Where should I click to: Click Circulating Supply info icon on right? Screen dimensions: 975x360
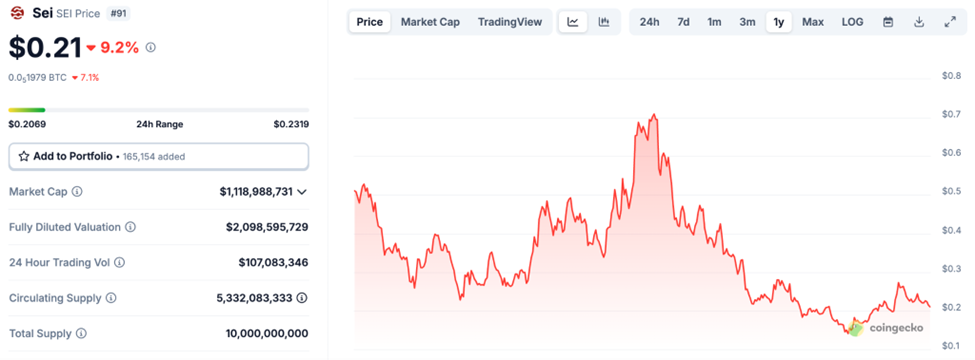click(x=302, y=298)
